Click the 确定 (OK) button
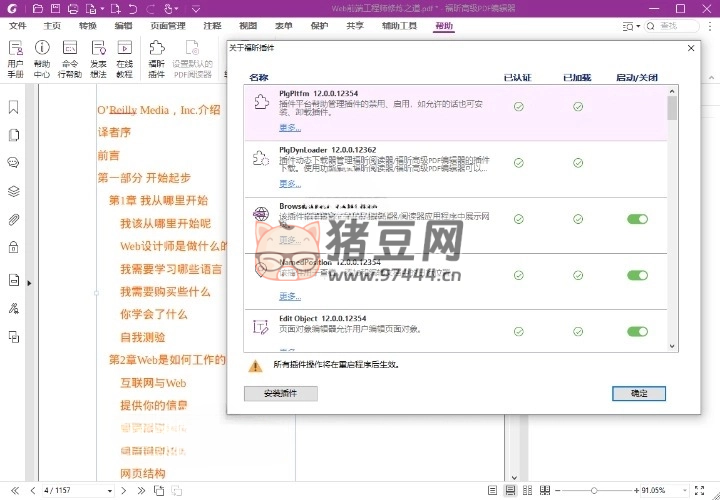This screenshot has width=720, height=500. pos(638,394)
